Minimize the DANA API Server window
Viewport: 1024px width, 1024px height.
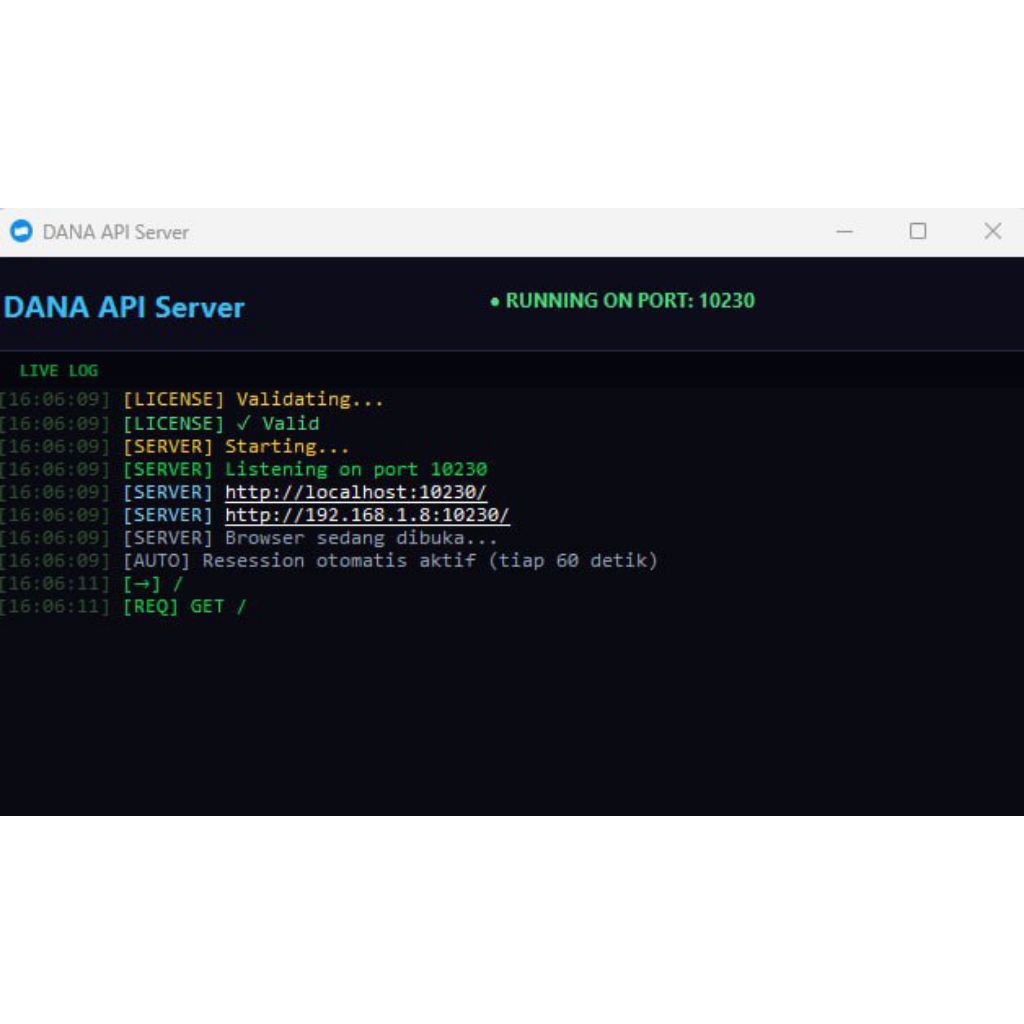(844, 231)
